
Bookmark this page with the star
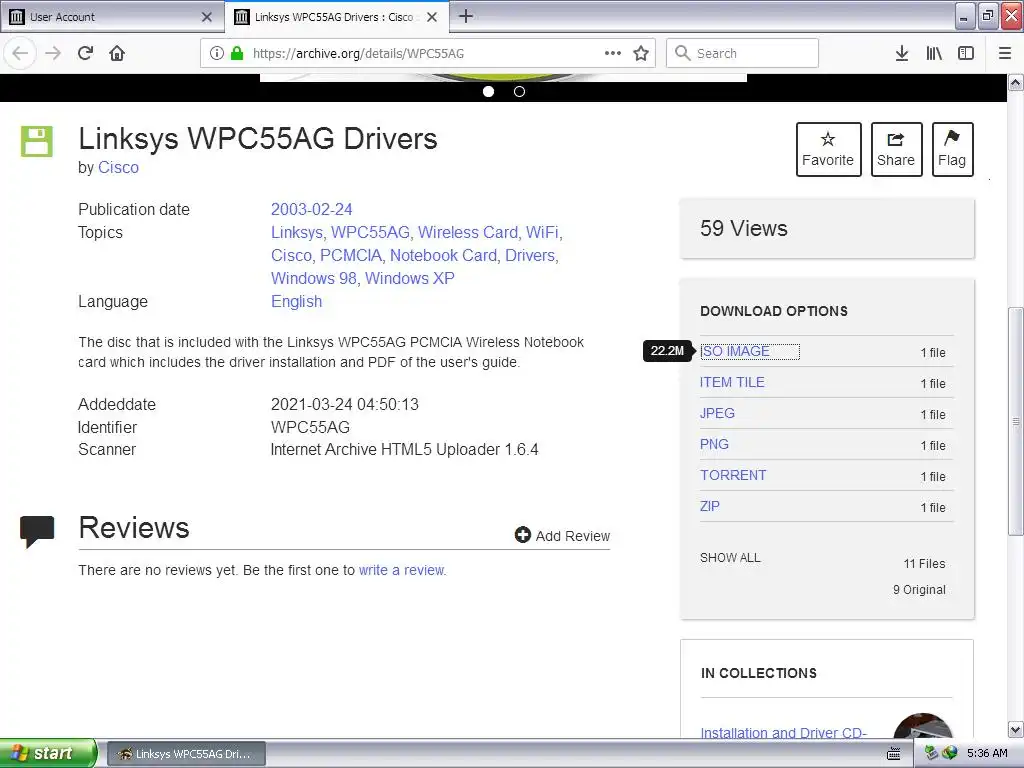(x=641, y=54)
